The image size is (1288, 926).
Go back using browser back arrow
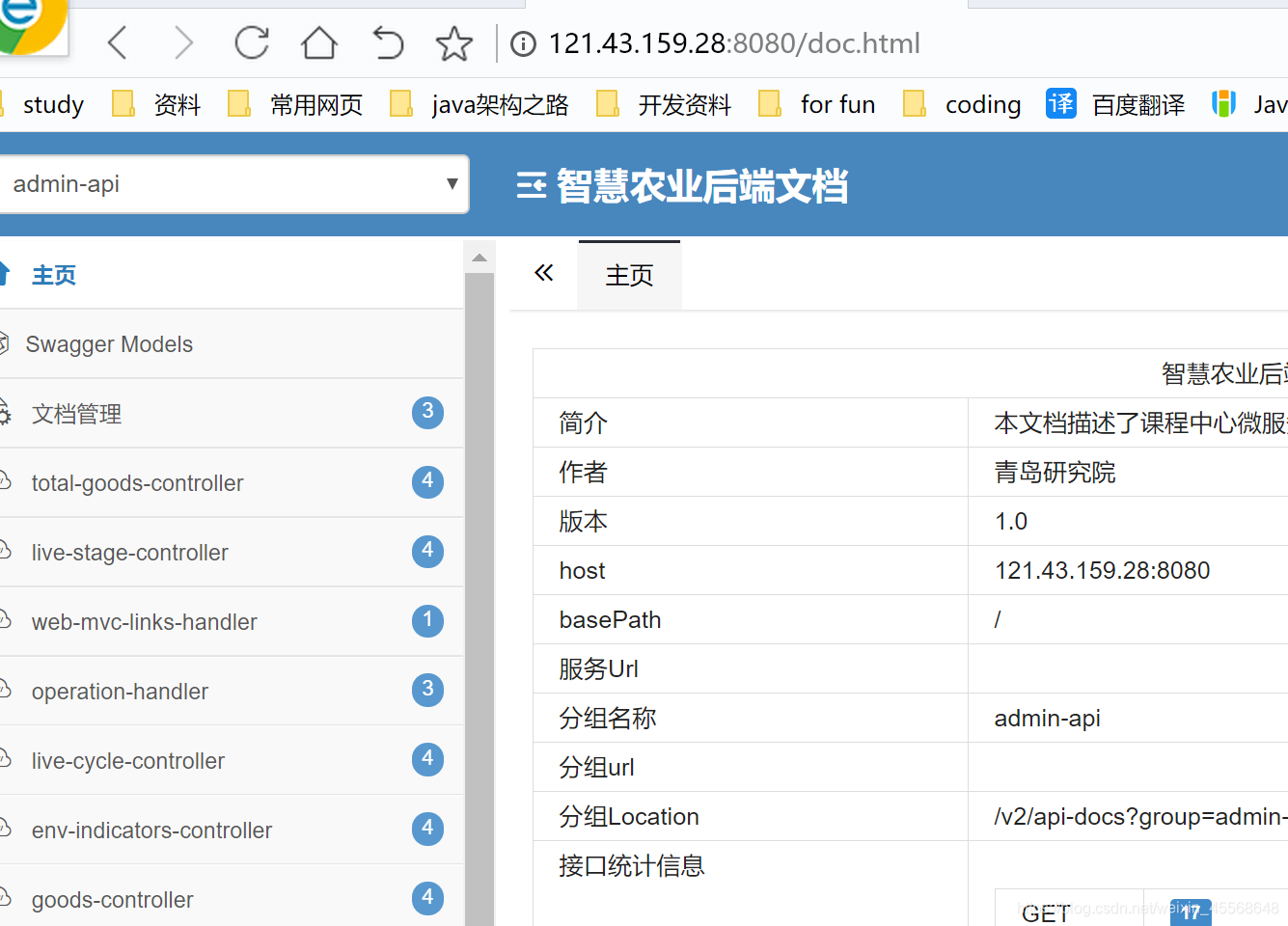[118, 43]
